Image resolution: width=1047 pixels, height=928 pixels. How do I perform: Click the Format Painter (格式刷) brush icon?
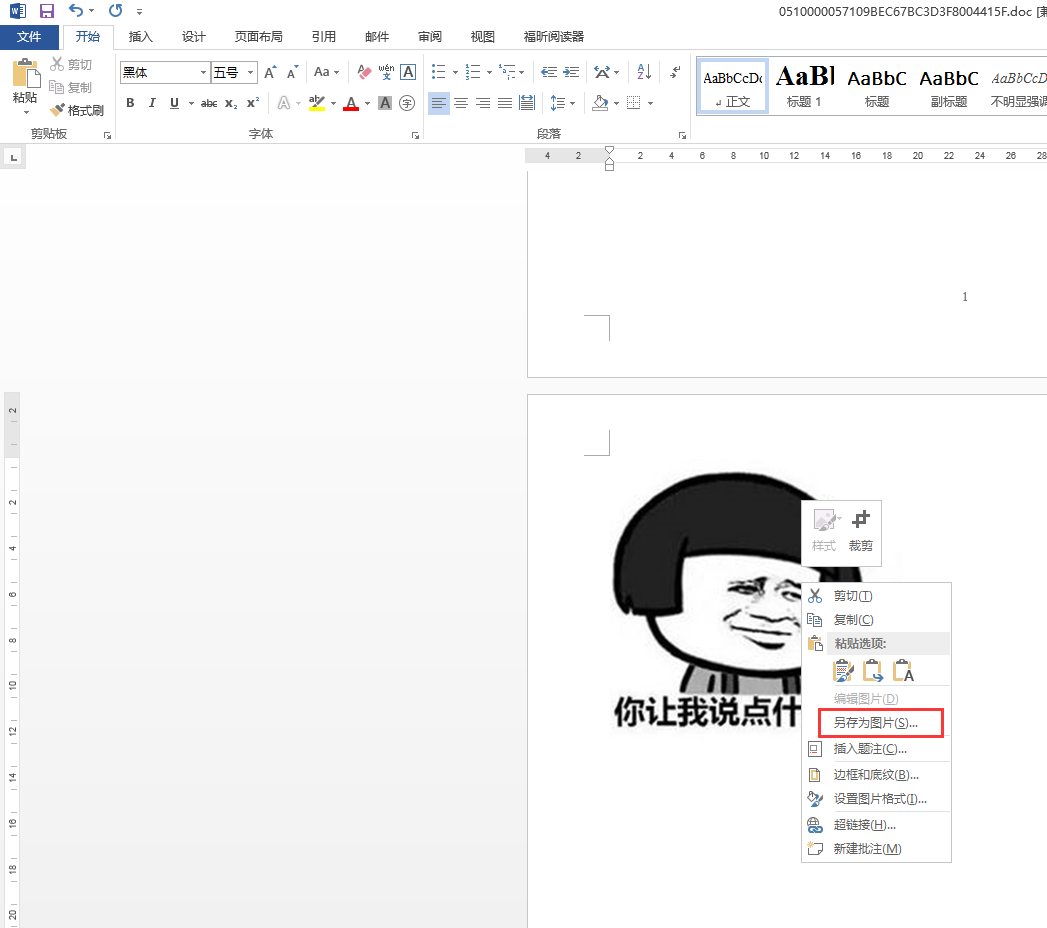click(x=57, y=110)
